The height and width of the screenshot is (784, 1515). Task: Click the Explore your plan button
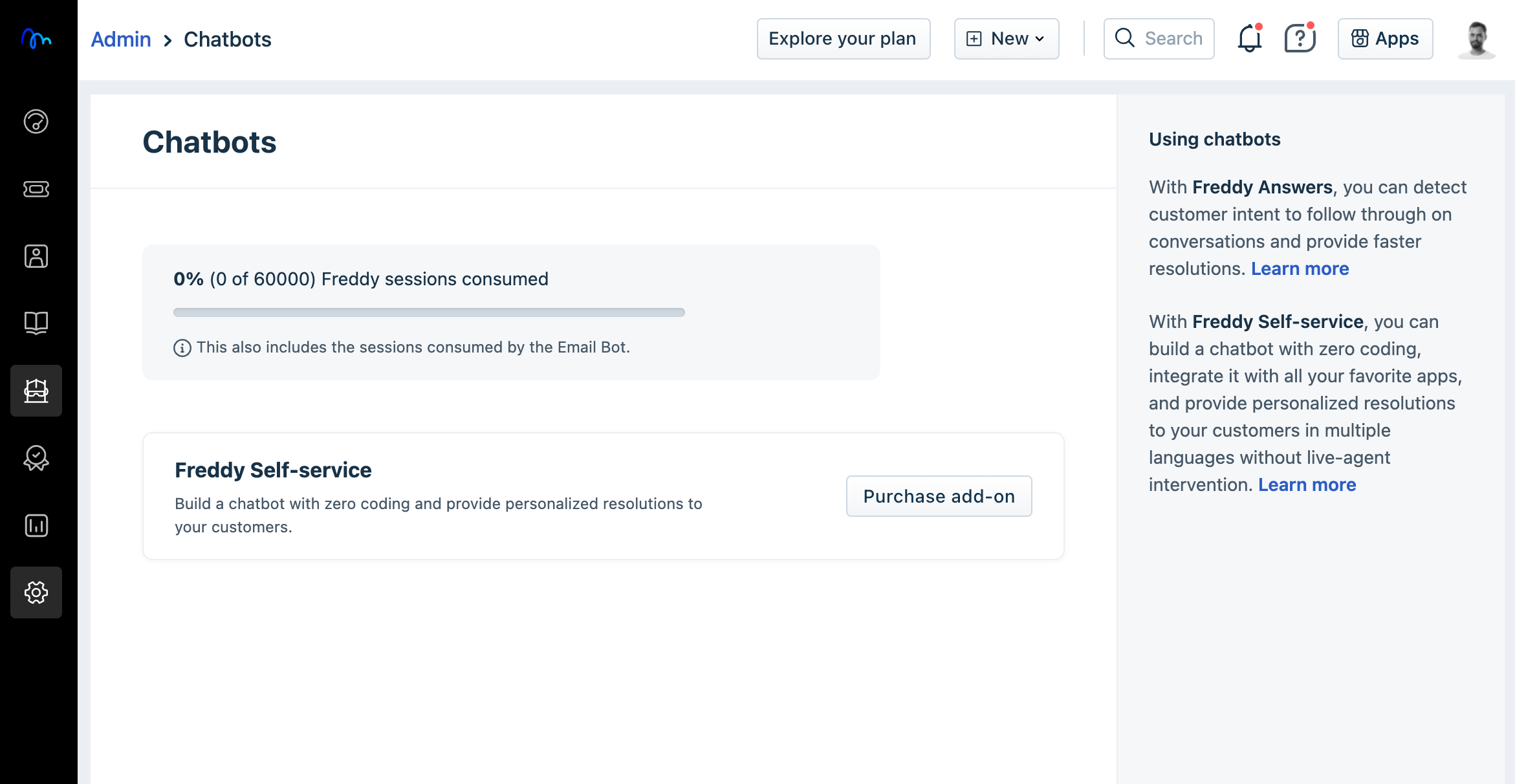click(x=843, y=39)
